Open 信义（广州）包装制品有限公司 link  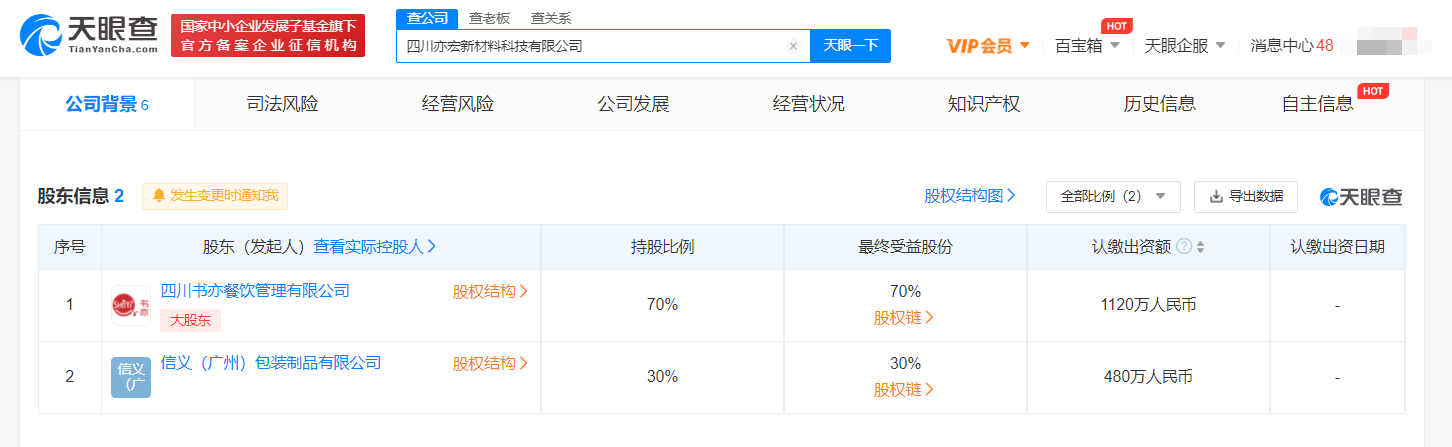[x=271, y=362]
